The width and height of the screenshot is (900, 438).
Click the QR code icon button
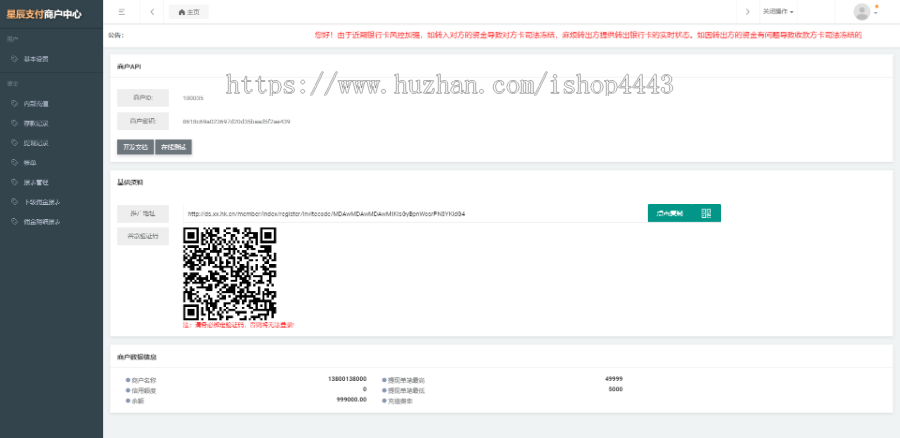click(x=706, y=213)
